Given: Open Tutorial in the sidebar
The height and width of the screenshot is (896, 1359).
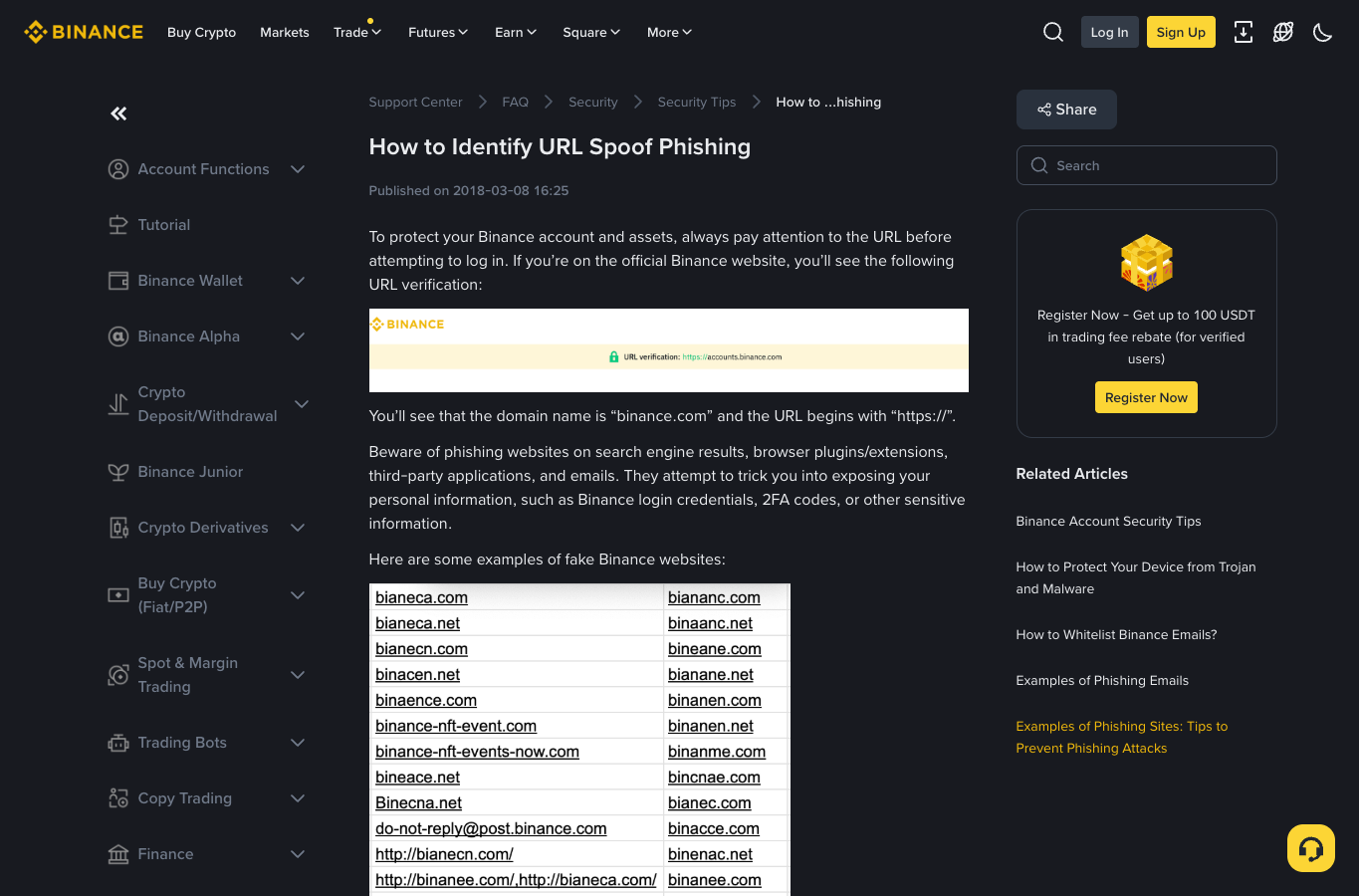Looking at the screenshot, I should 164,225.
